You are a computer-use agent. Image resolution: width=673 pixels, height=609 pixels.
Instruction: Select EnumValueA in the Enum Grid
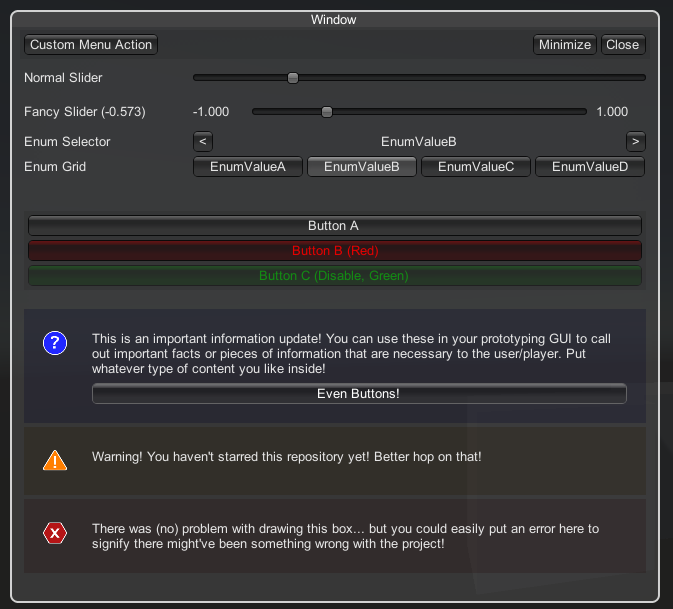click(248, 167)
